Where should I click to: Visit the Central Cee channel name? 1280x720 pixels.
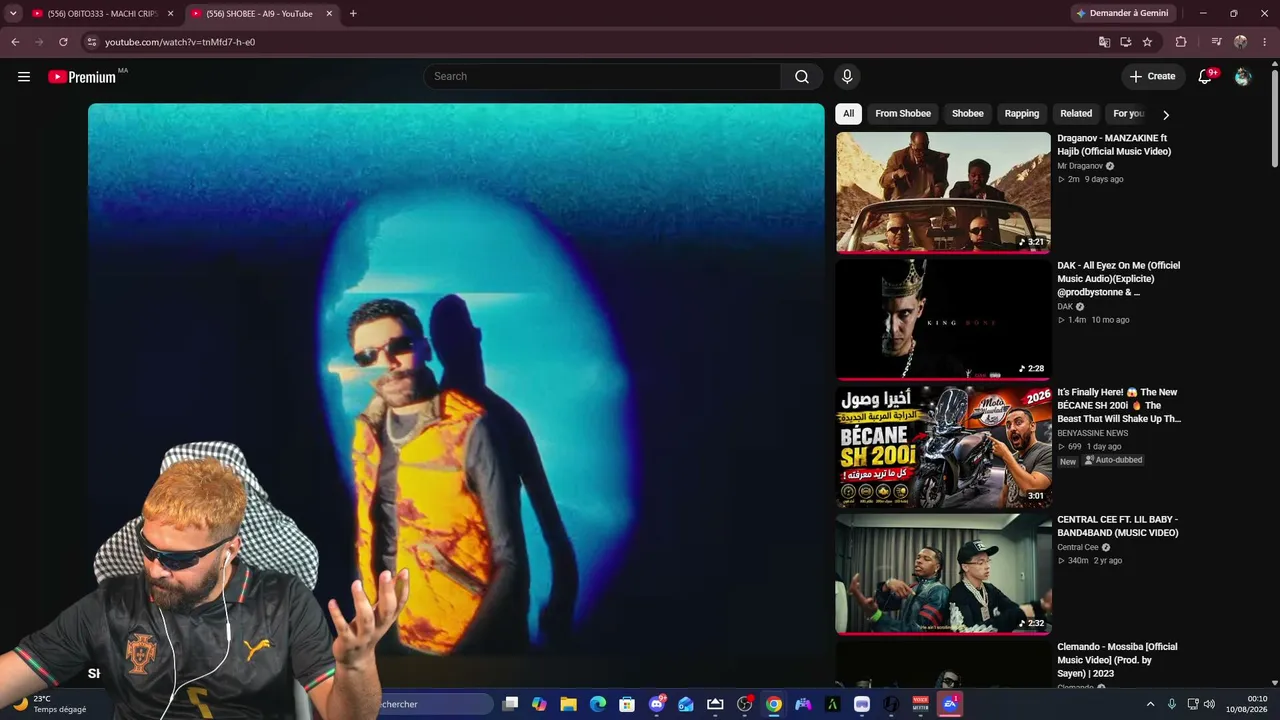[x=1078, y=547]
